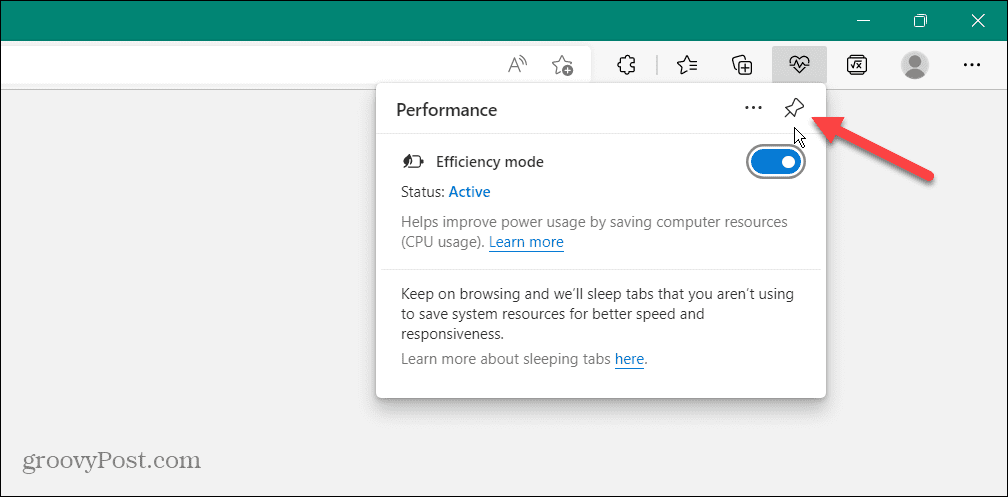Open the user profile avatar
Screen dimensions: 1008x497
914,65
